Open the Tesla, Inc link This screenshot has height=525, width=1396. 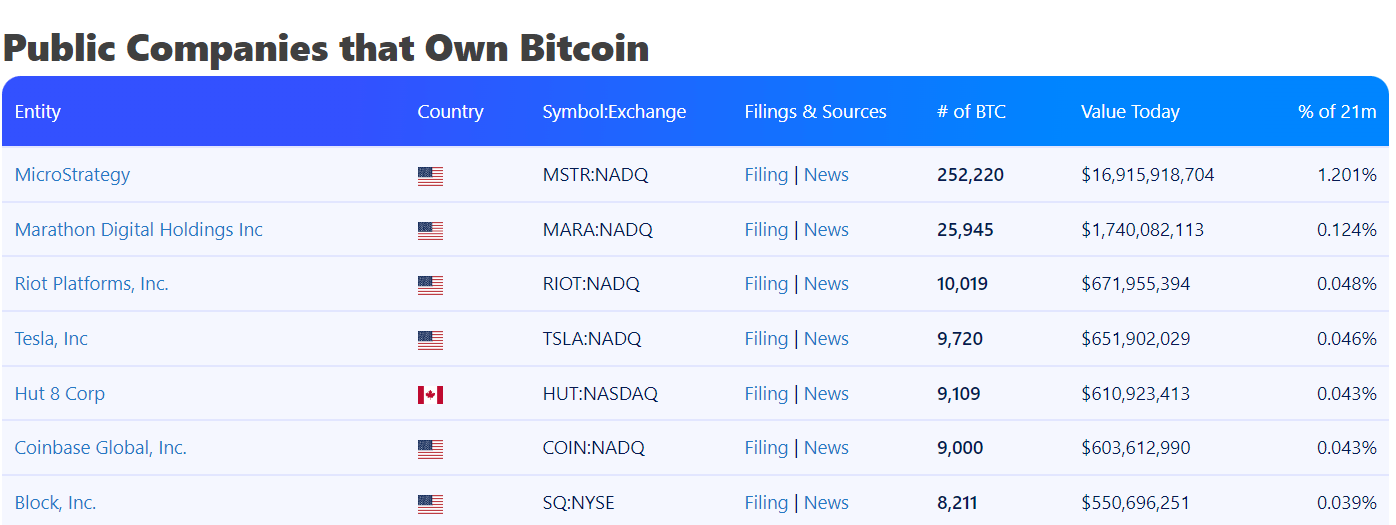pyautogui.click(x=51, y=339)
